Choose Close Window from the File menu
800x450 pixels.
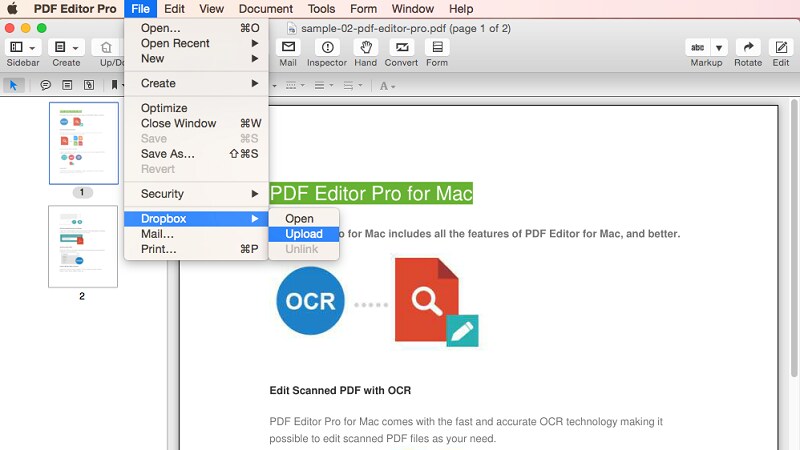[196, 123]
